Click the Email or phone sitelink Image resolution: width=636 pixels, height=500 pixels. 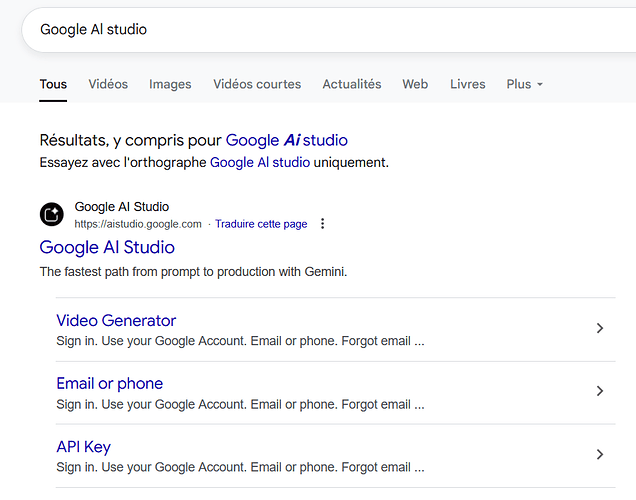(109, 384)
